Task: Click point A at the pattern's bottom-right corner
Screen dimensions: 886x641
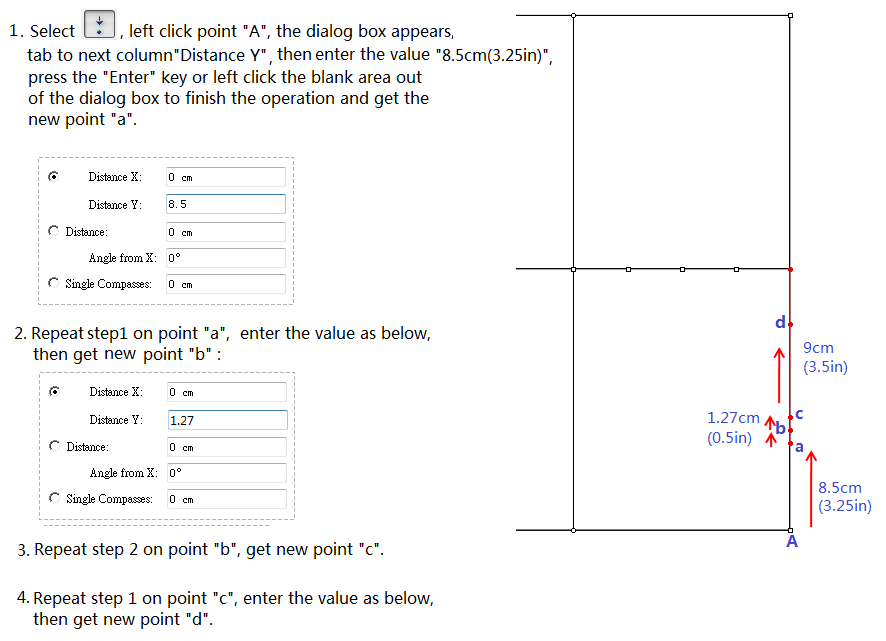Action: coord(790,530)
